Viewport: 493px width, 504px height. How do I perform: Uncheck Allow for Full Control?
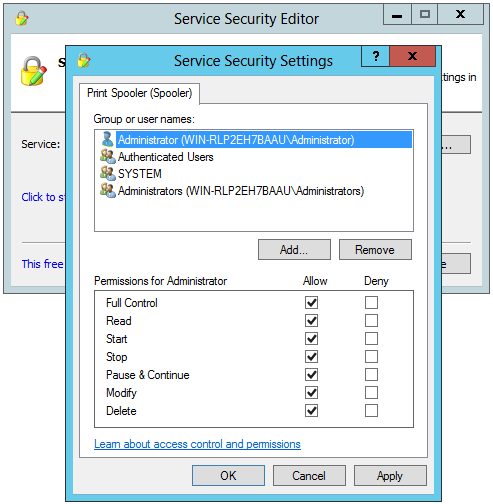311,303
